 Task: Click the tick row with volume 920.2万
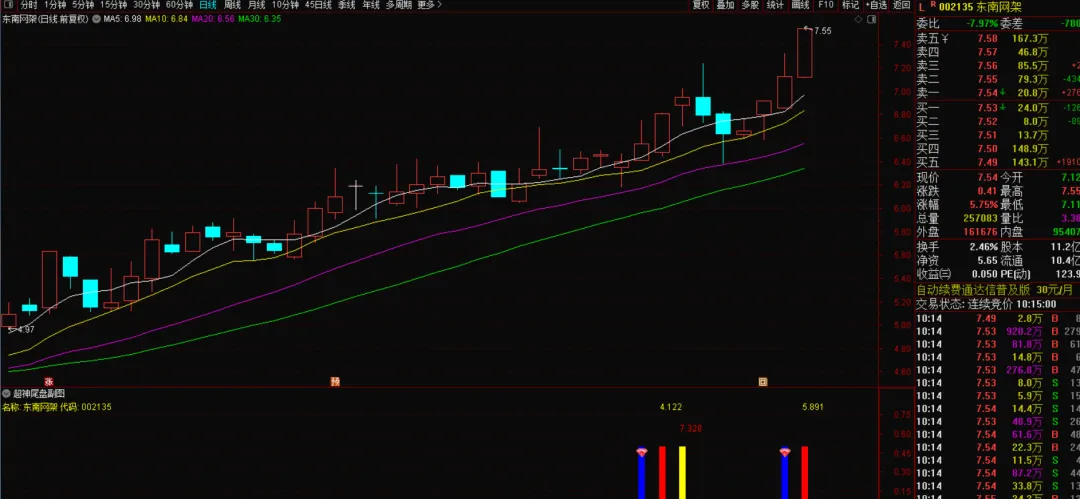pyautogui.click(x=997, y=332)
